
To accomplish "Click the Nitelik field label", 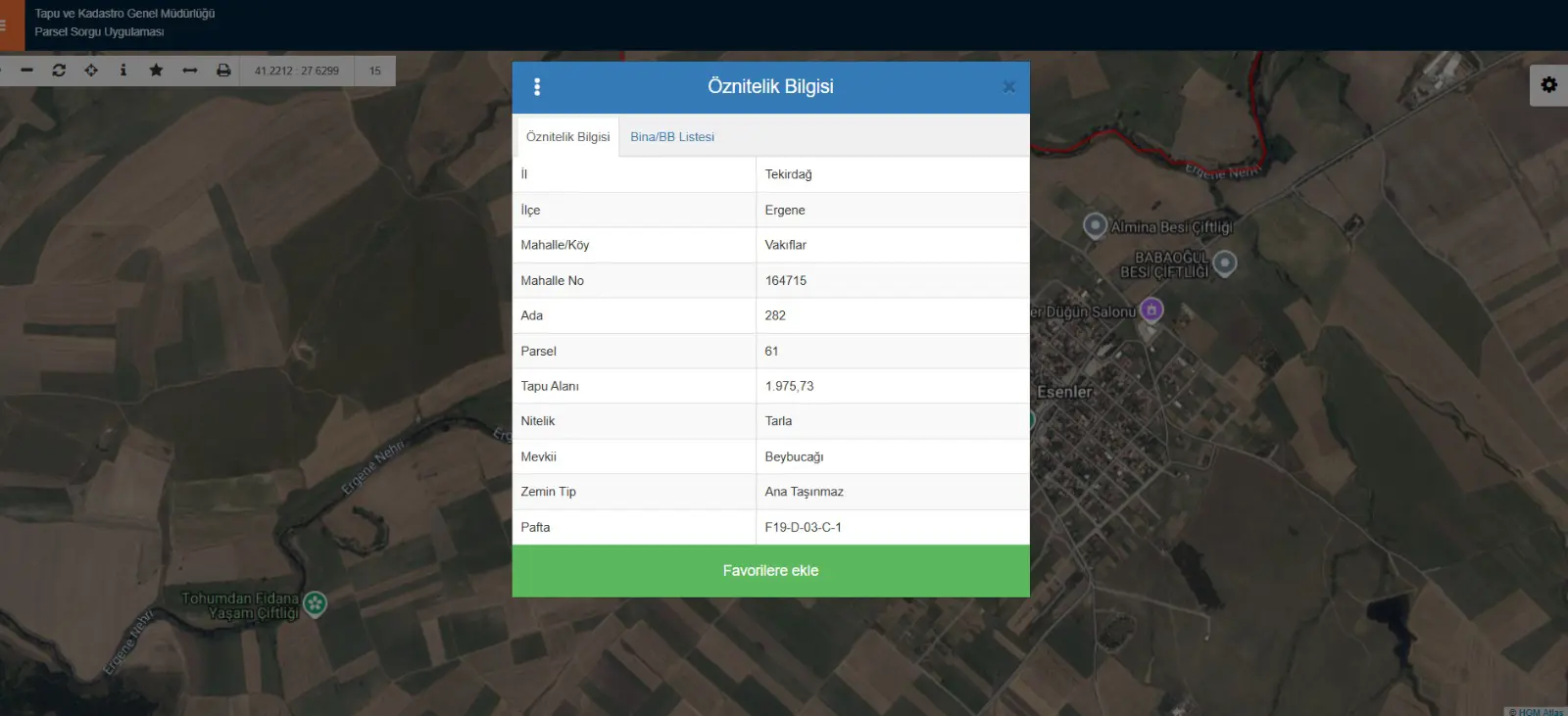I will coord(538,421).
